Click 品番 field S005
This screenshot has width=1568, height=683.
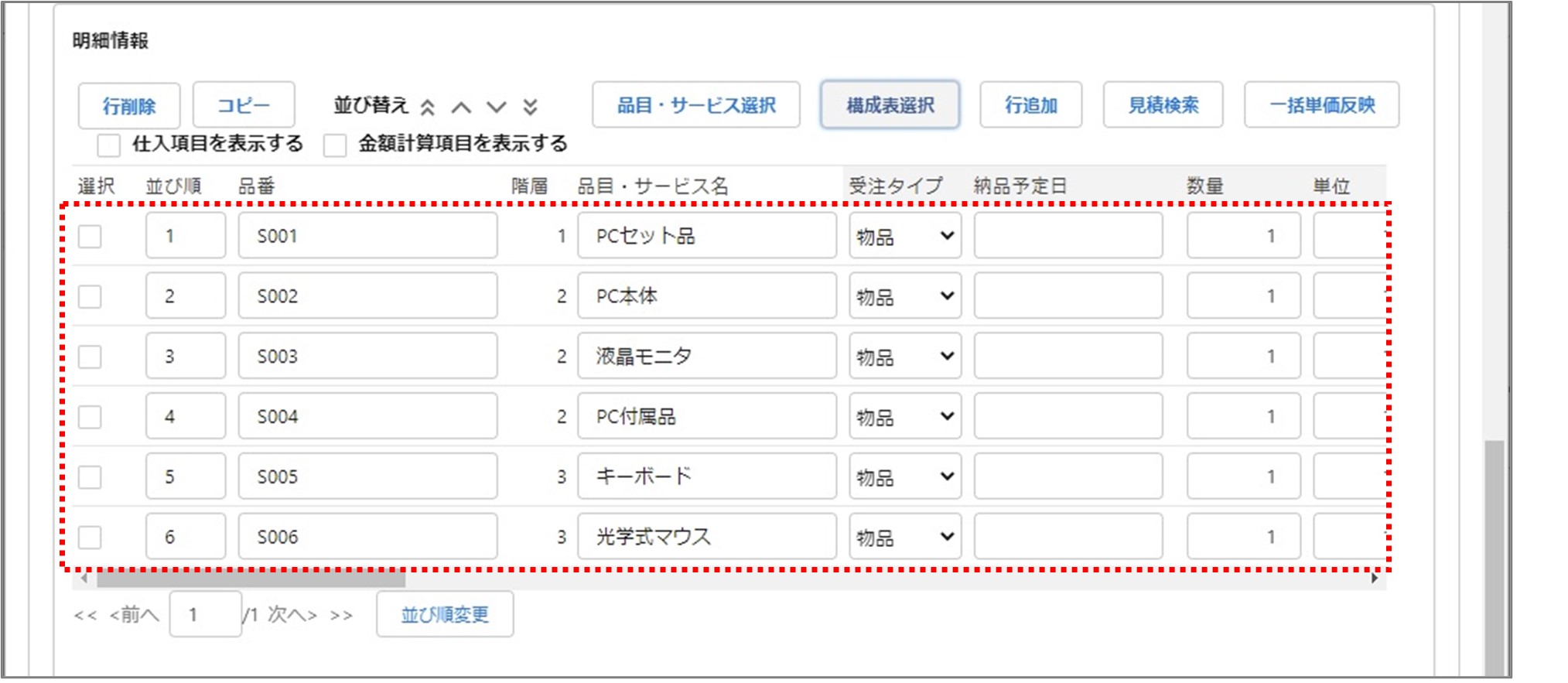[368, 476]
